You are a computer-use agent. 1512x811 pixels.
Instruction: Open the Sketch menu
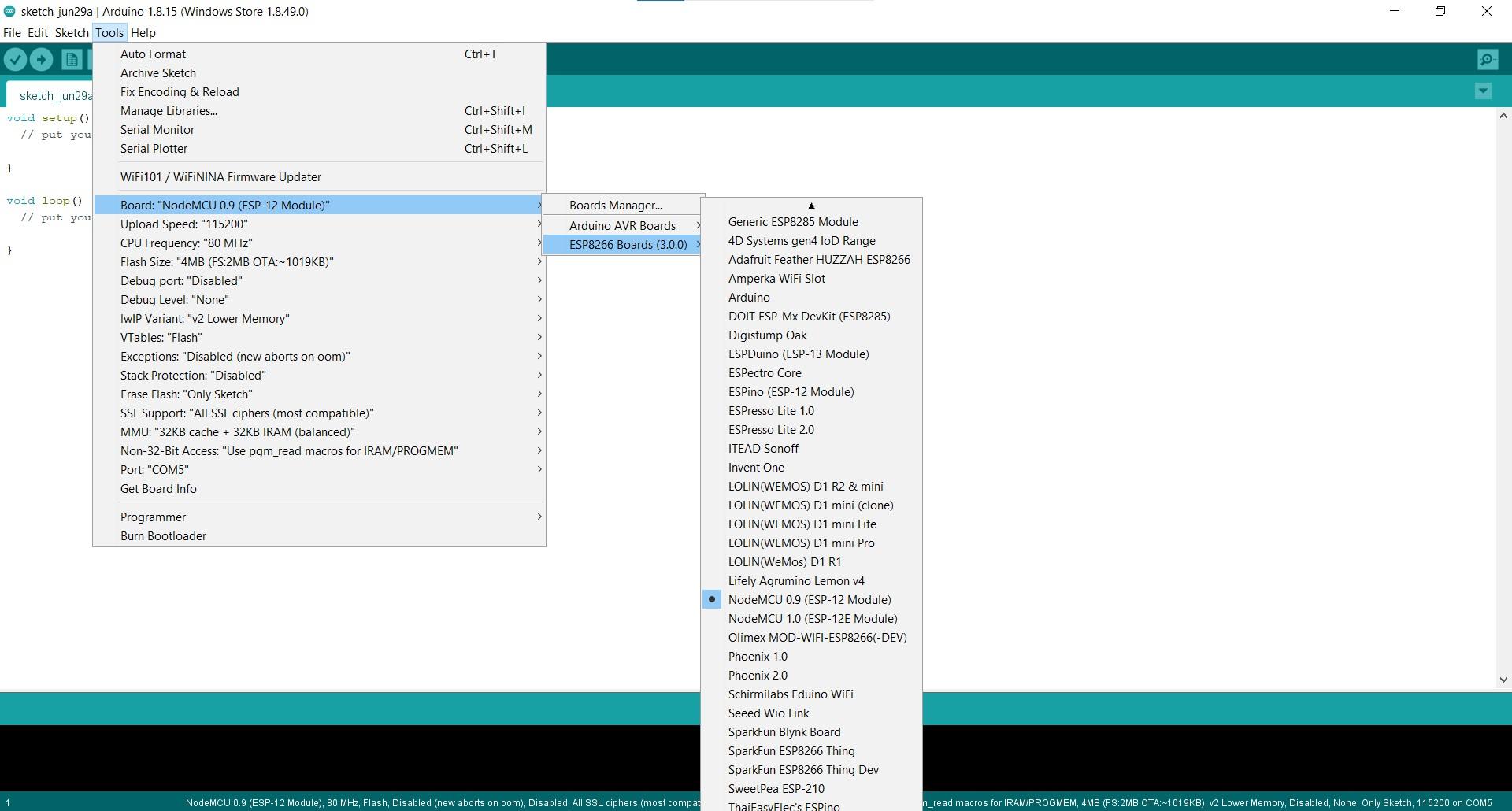72,33
